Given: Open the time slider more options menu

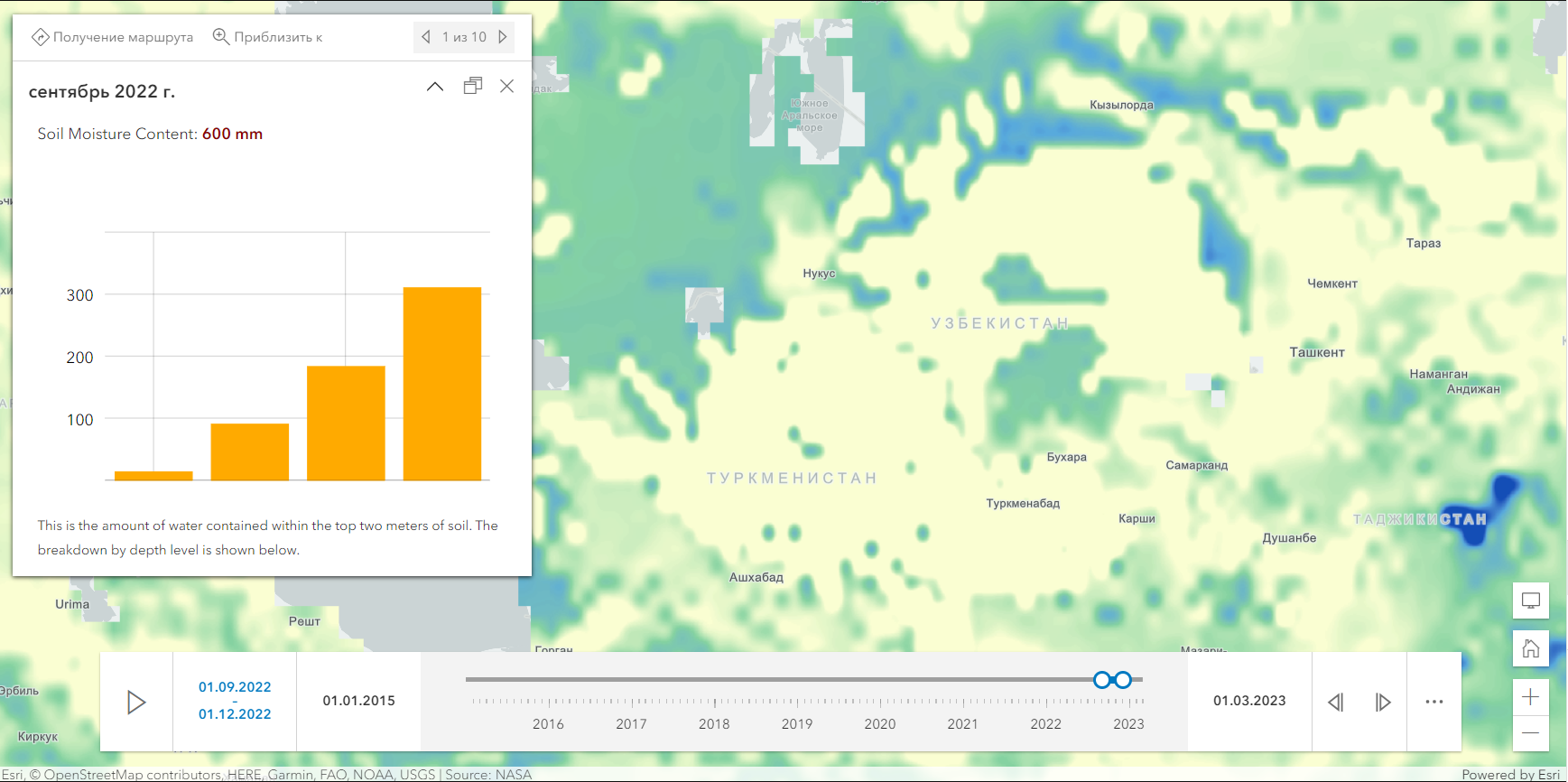Looking at the screenshot, I should click(x=1434, y=702).
